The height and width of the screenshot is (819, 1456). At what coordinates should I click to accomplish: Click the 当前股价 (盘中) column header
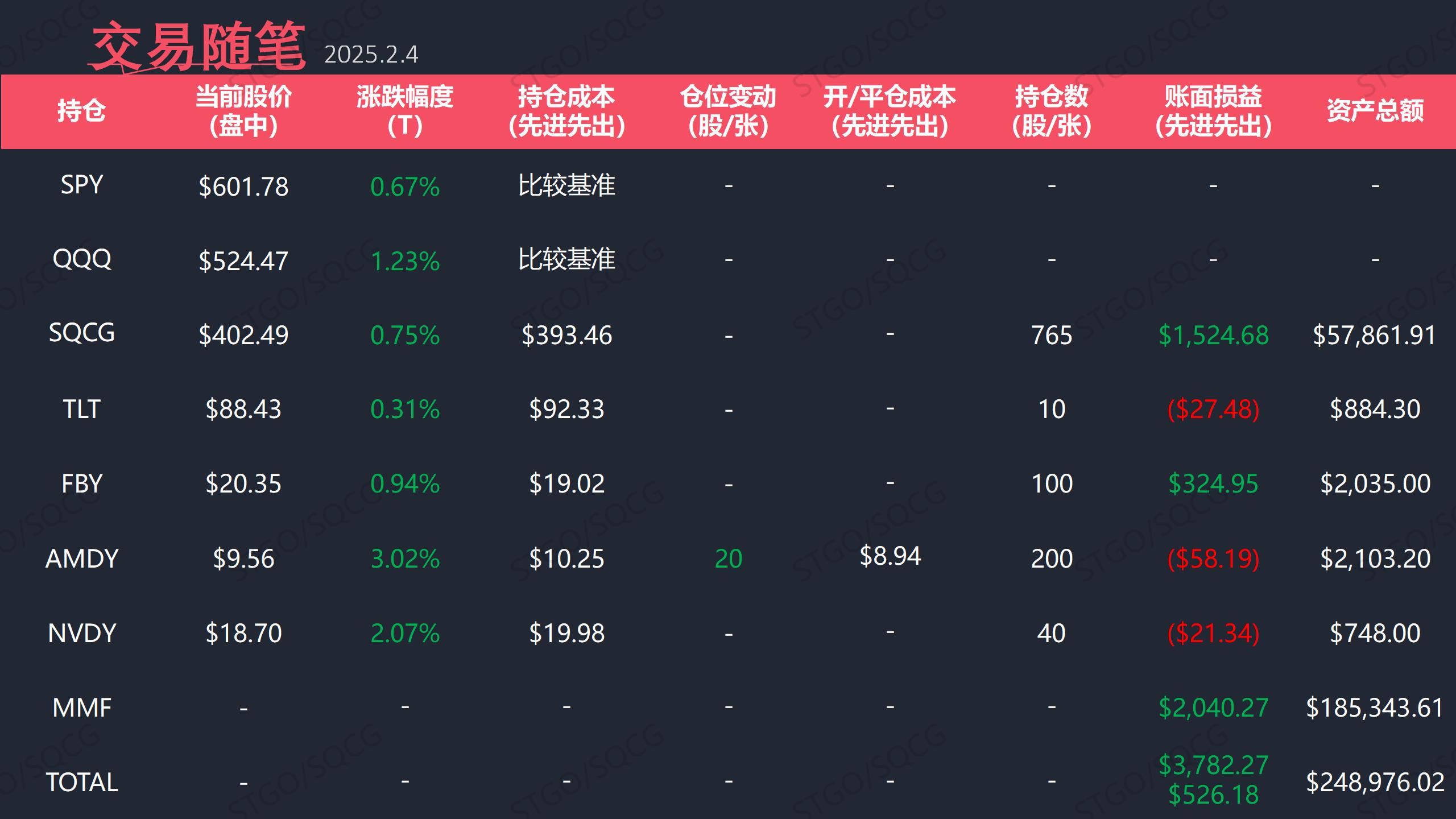pos(243,111)
